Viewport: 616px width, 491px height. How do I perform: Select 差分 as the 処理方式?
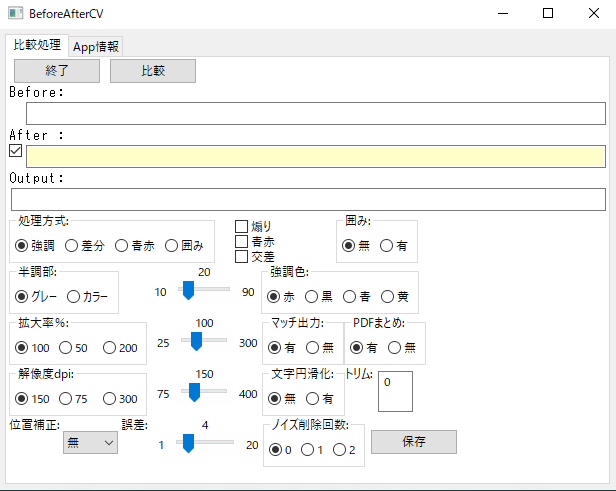tap(72, 246)
